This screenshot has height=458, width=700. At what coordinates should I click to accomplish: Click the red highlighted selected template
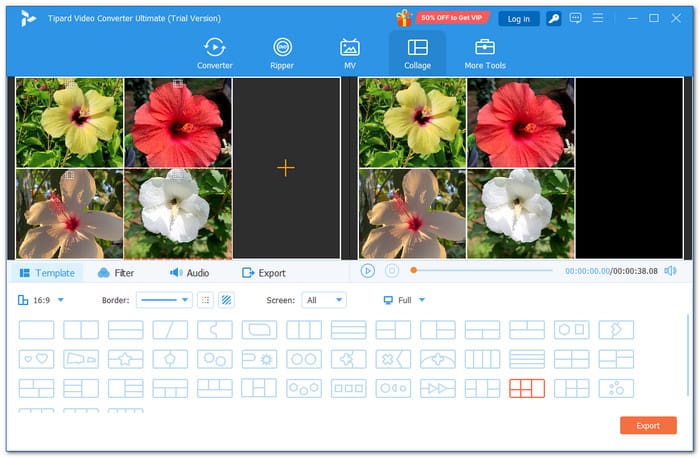click(x=527, y=388)
